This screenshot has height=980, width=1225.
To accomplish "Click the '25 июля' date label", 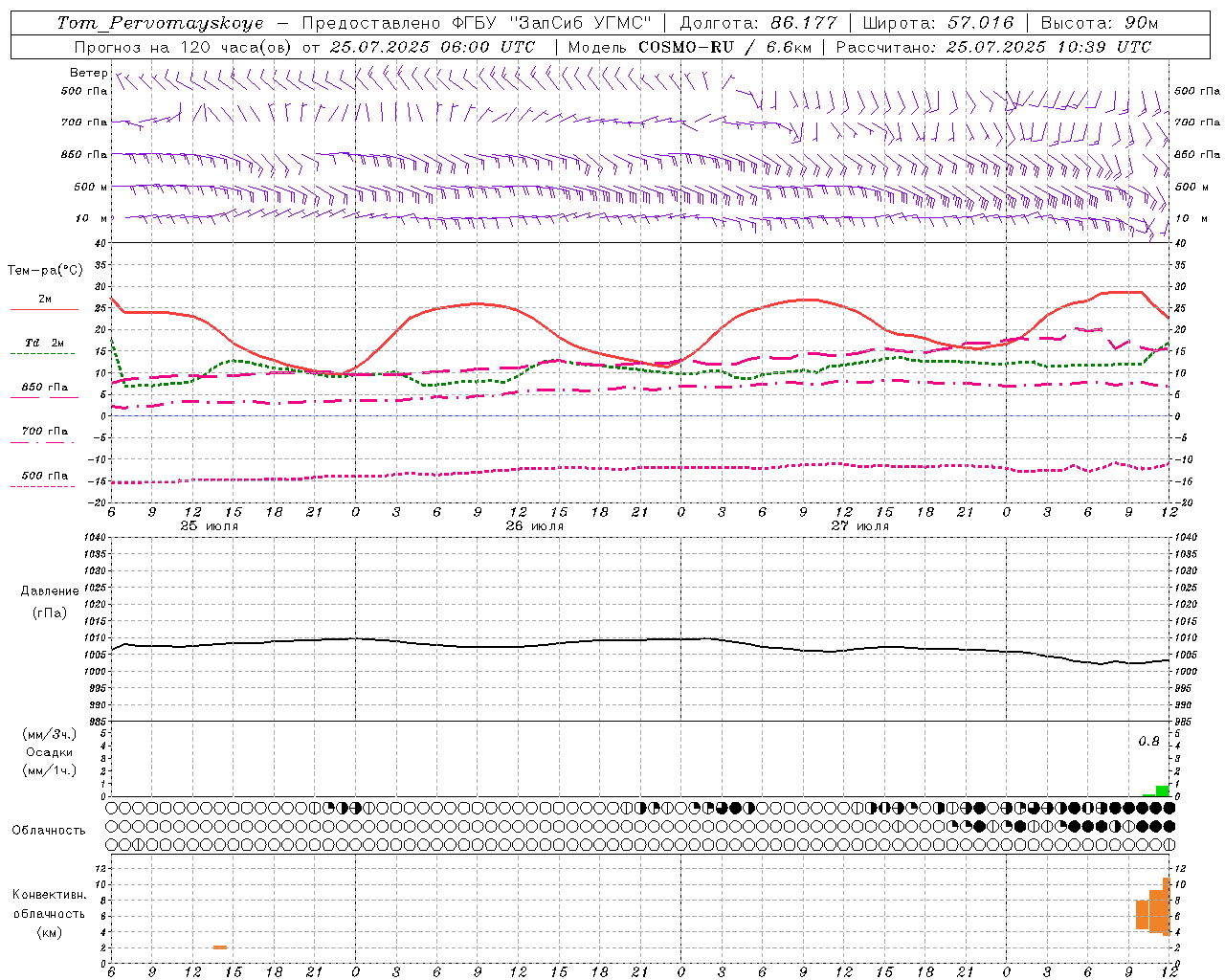I will point(210,526).
